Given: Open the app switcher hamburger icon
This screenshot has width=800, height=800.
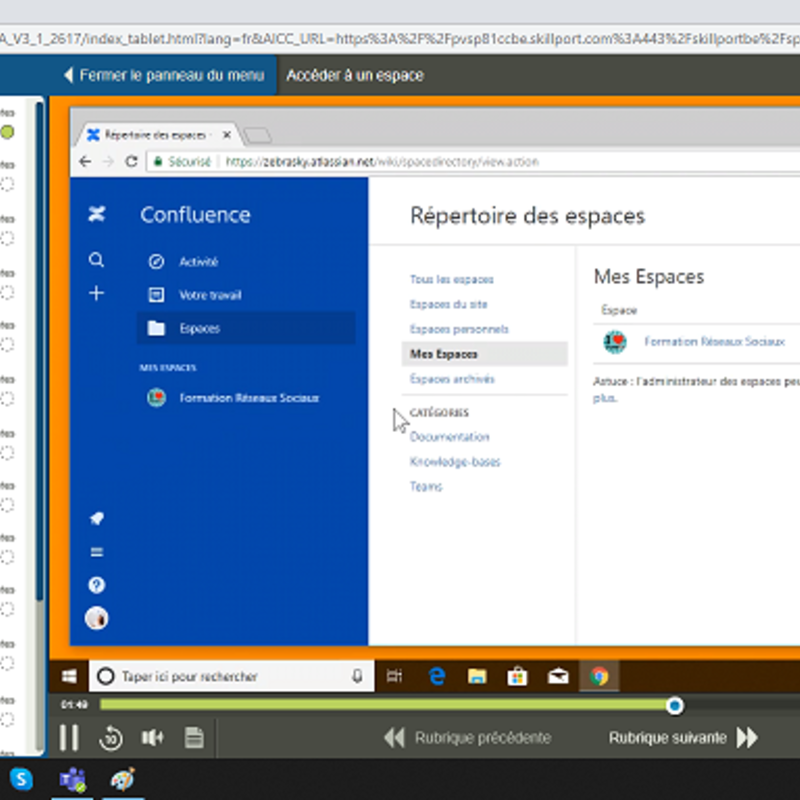Looking at the screenshot, I should pyautogui.click(x=96, y=552).
